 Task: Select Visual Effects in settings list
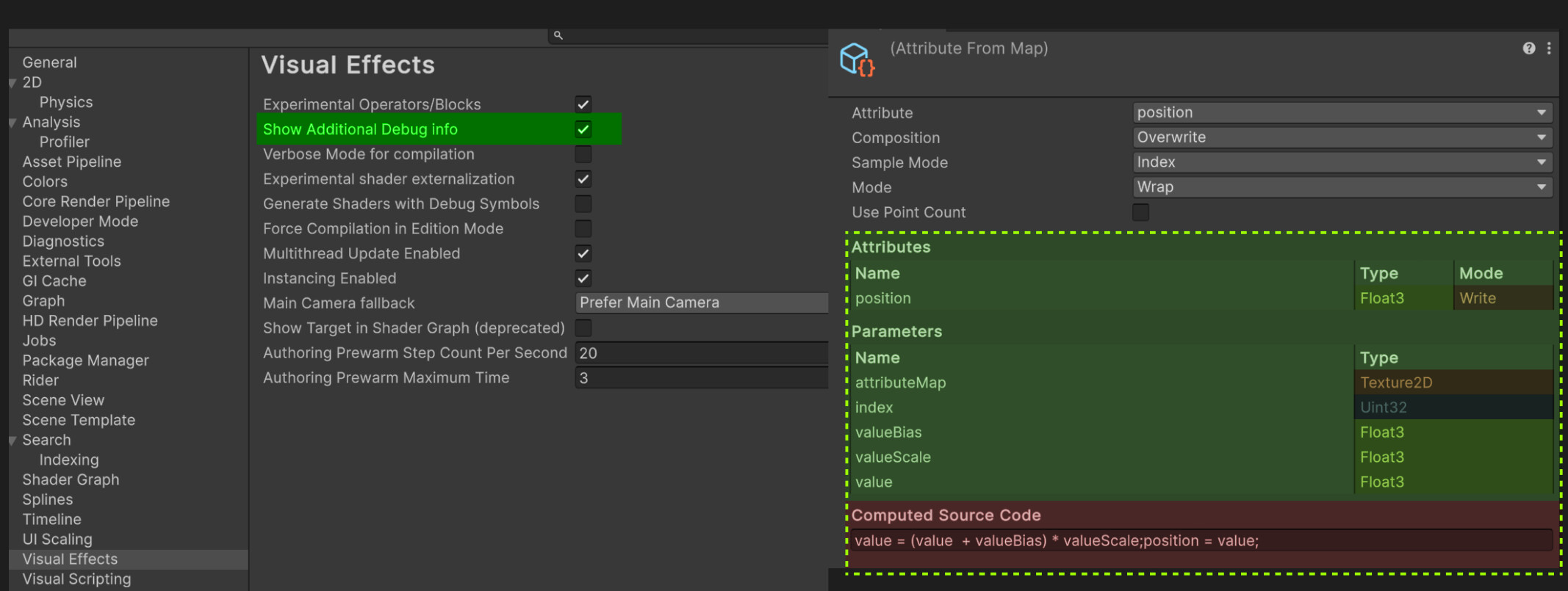click(128, 559)
